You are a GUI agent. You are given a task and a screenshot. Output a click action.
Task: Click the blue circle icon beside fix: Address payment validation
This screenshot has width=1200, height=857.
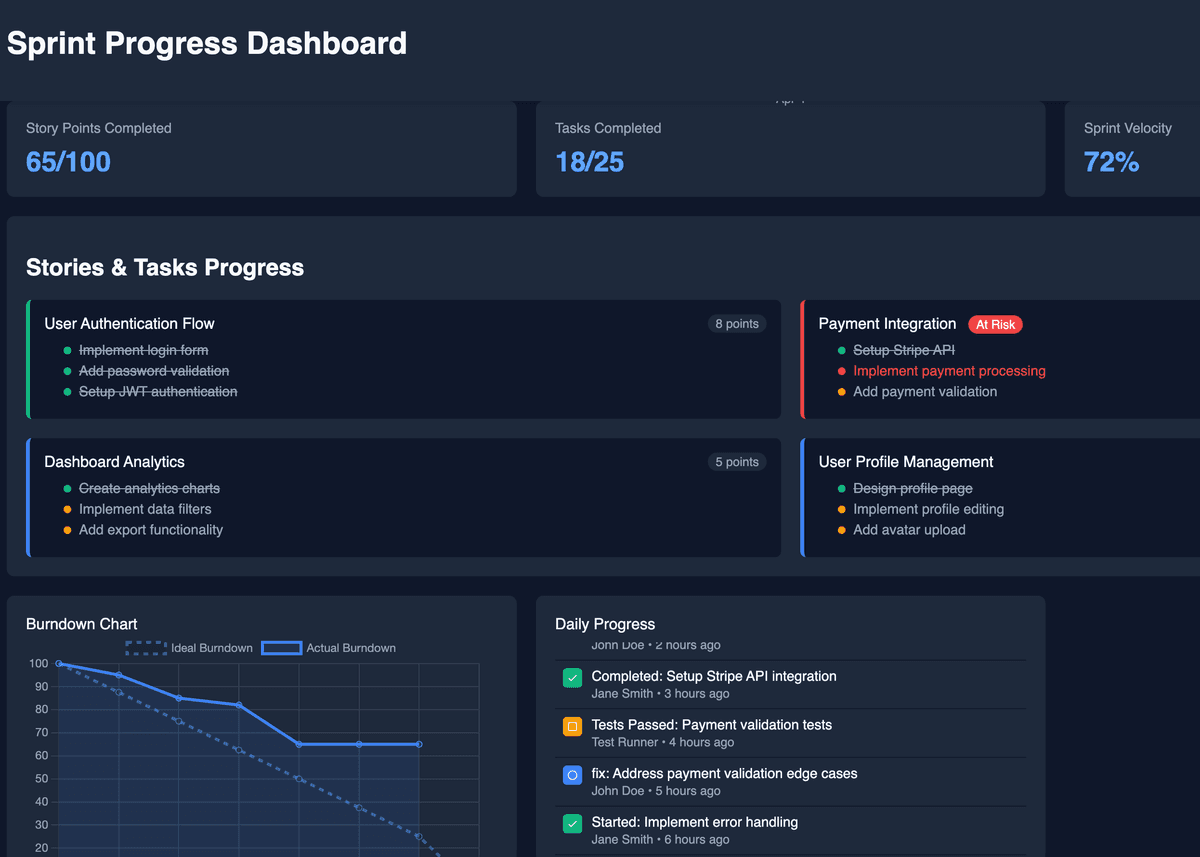(573, 775)
